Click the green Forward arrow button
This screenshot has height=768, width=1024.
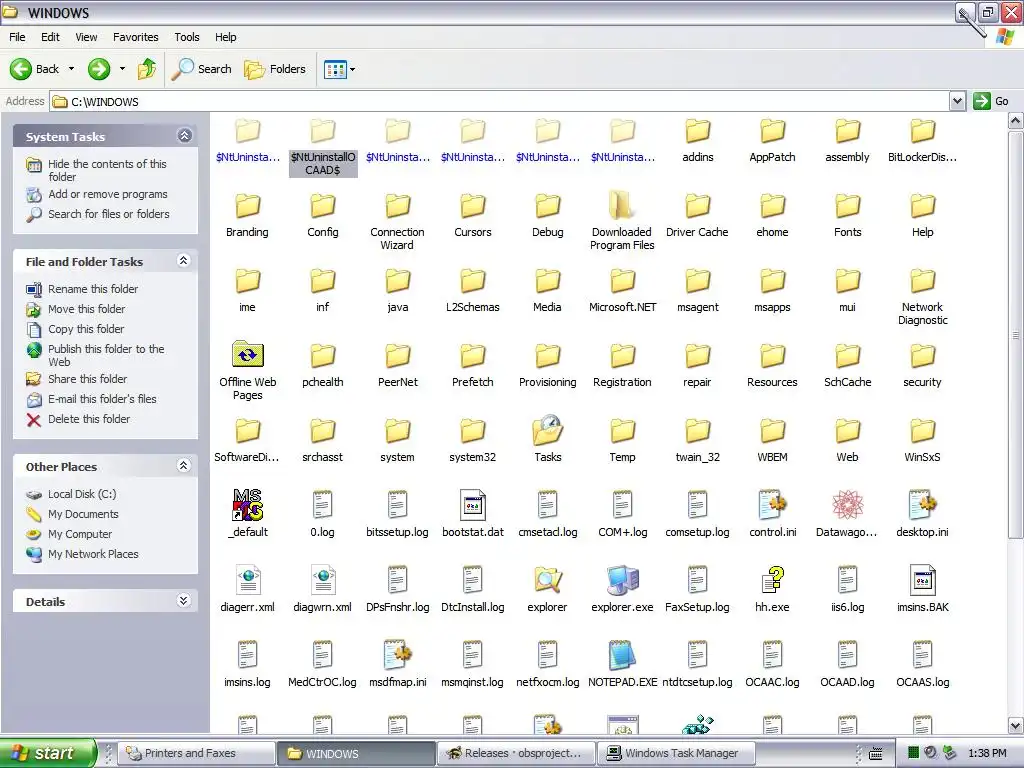[99, 69]
